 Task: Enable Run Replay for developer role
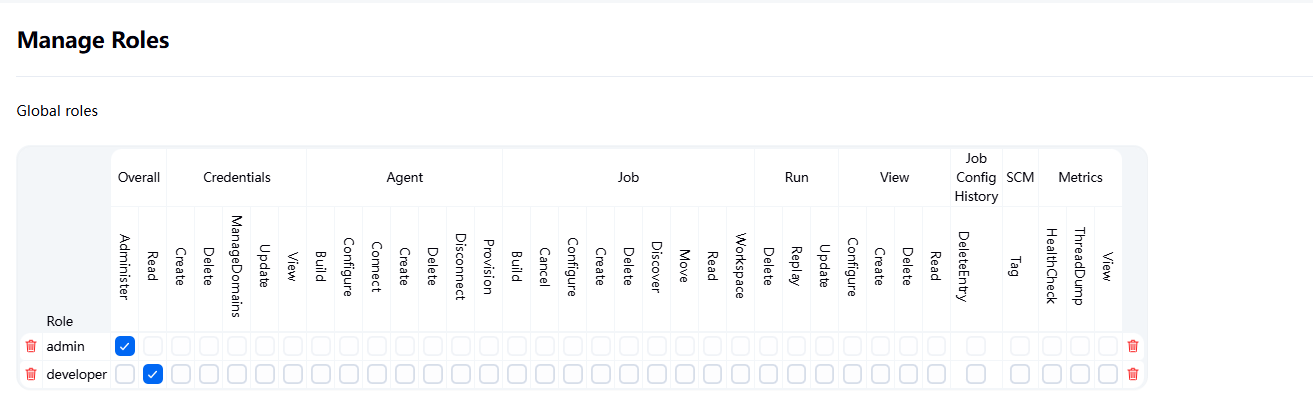click(796, 374)
